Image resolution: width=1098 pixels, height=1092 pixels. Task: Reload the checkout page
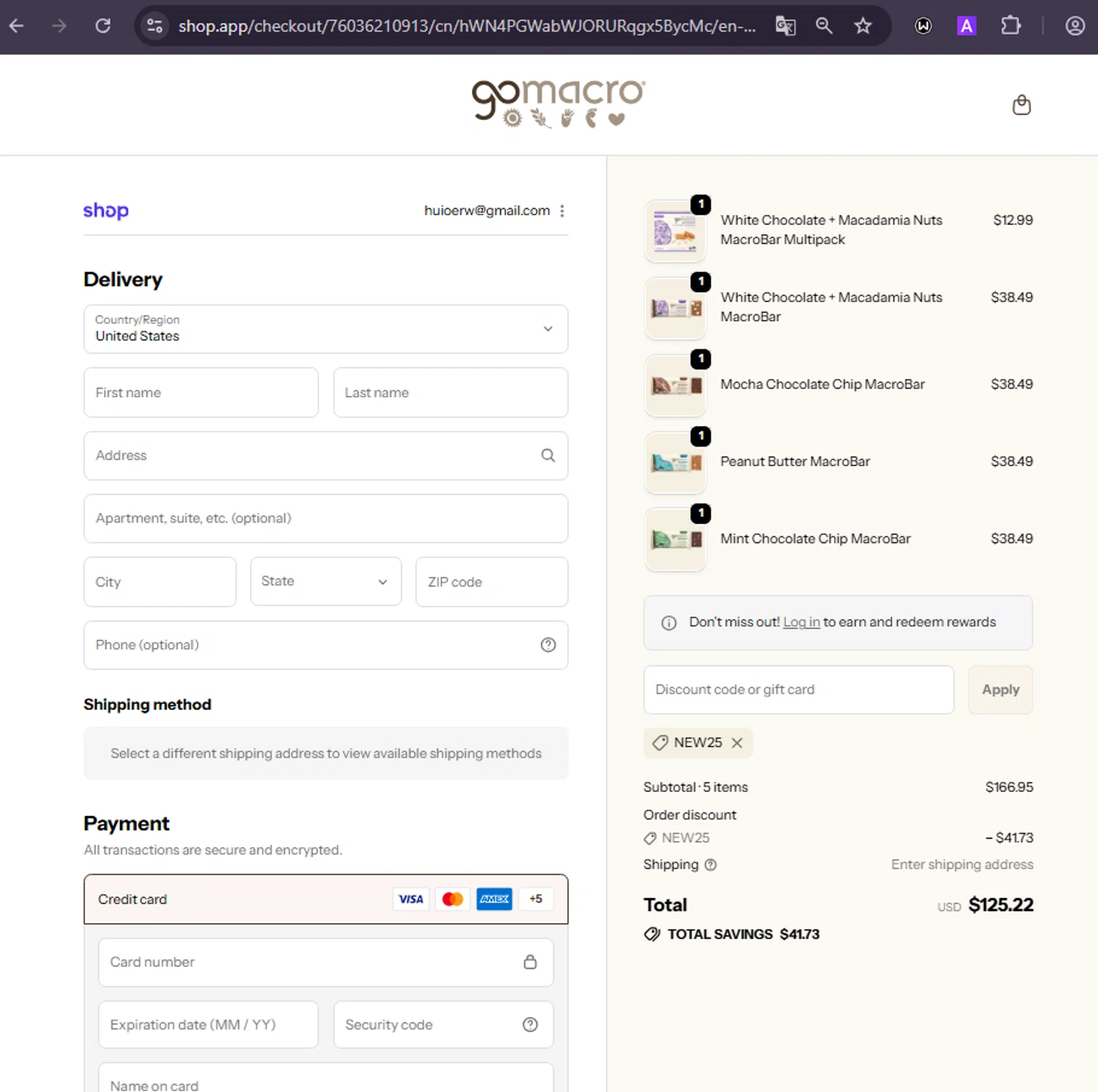pyautogui.click(x=103, y=26)
